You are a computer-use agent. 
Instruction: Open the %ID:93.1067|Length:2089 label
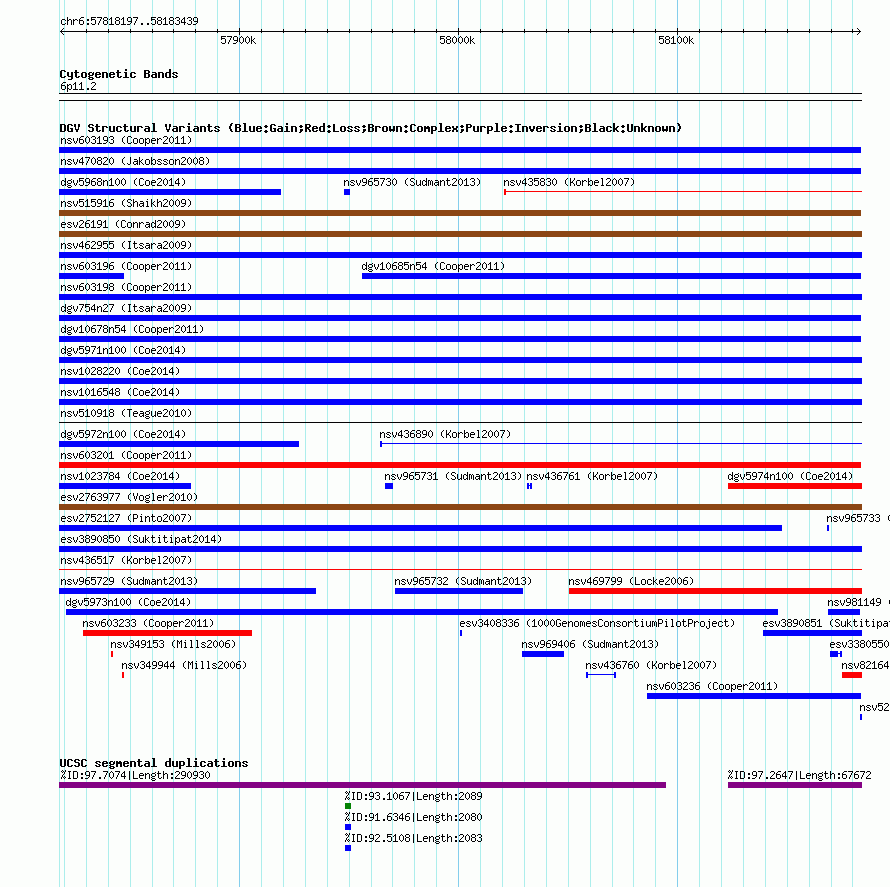pyautogui.click(x=413, y=796)
